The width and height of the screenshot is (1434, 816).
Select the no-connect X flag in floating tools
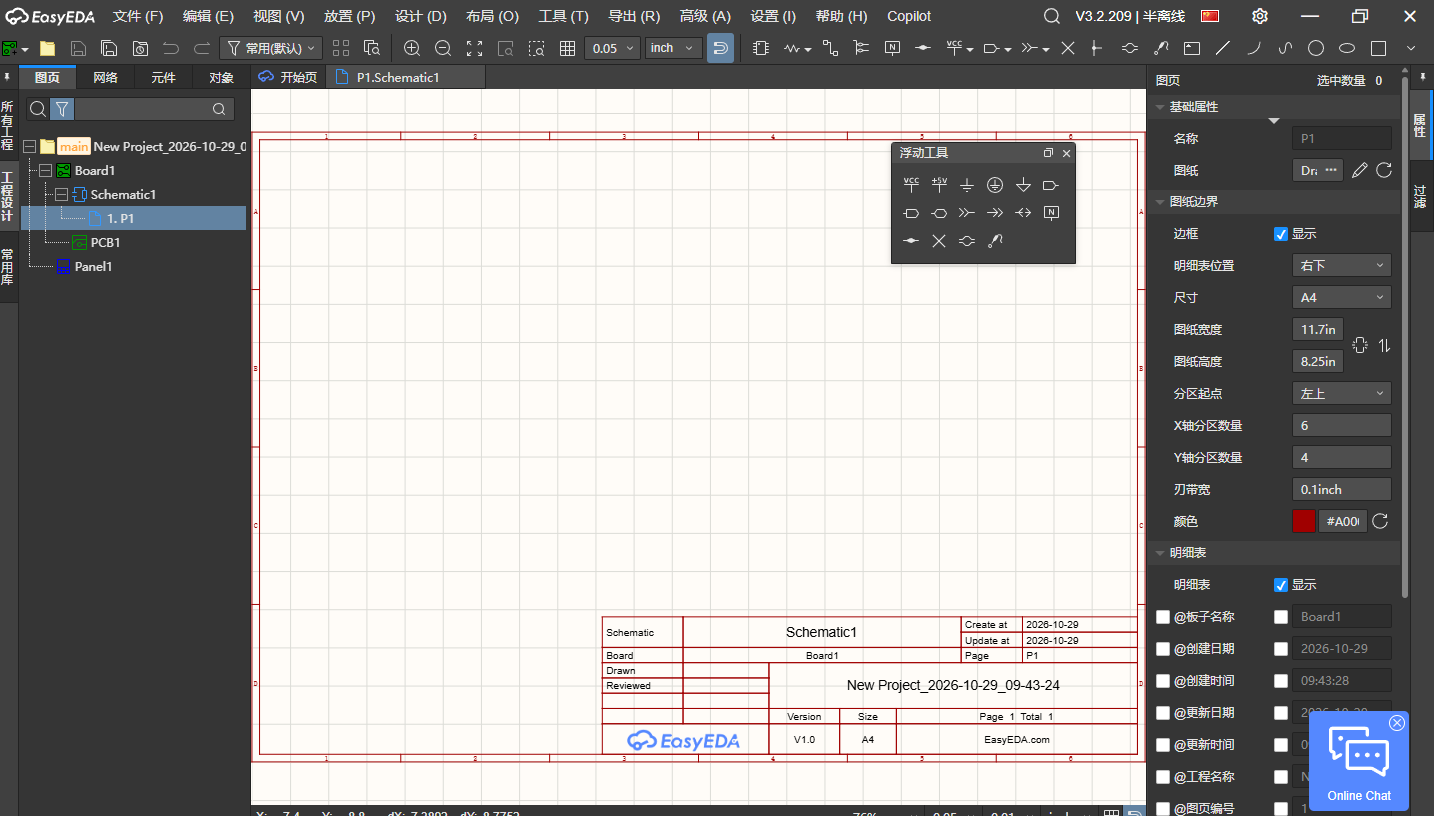tap(939, 241)
